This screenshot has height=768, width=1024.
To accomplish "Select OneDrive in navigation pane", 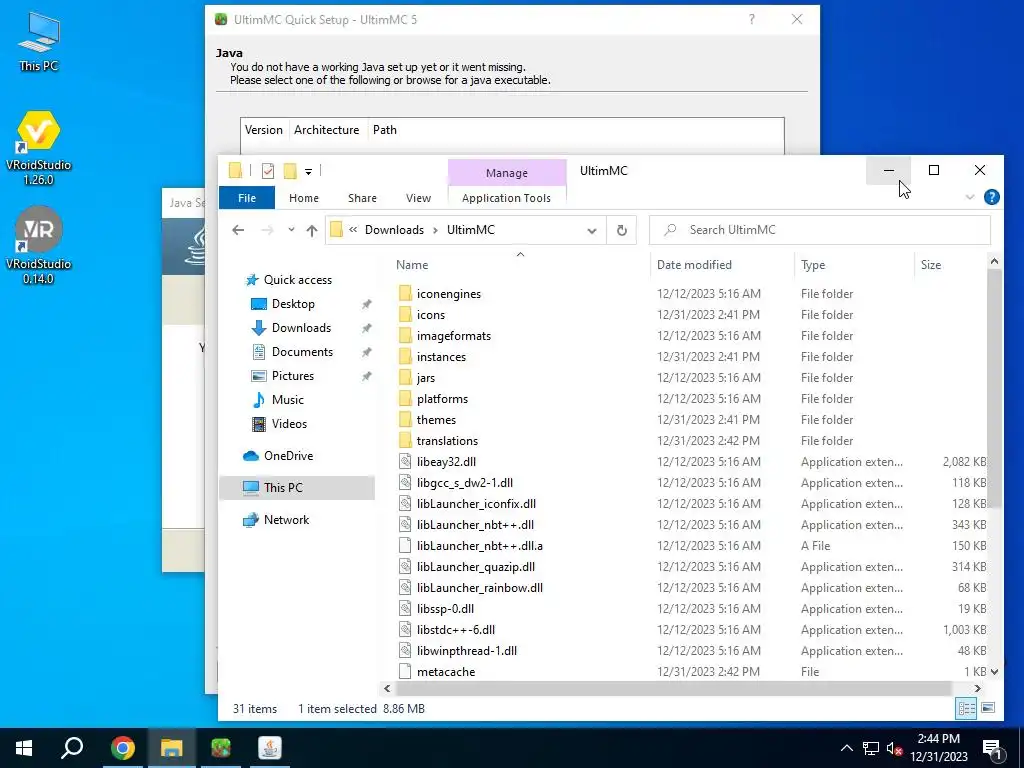I will 288,456.
